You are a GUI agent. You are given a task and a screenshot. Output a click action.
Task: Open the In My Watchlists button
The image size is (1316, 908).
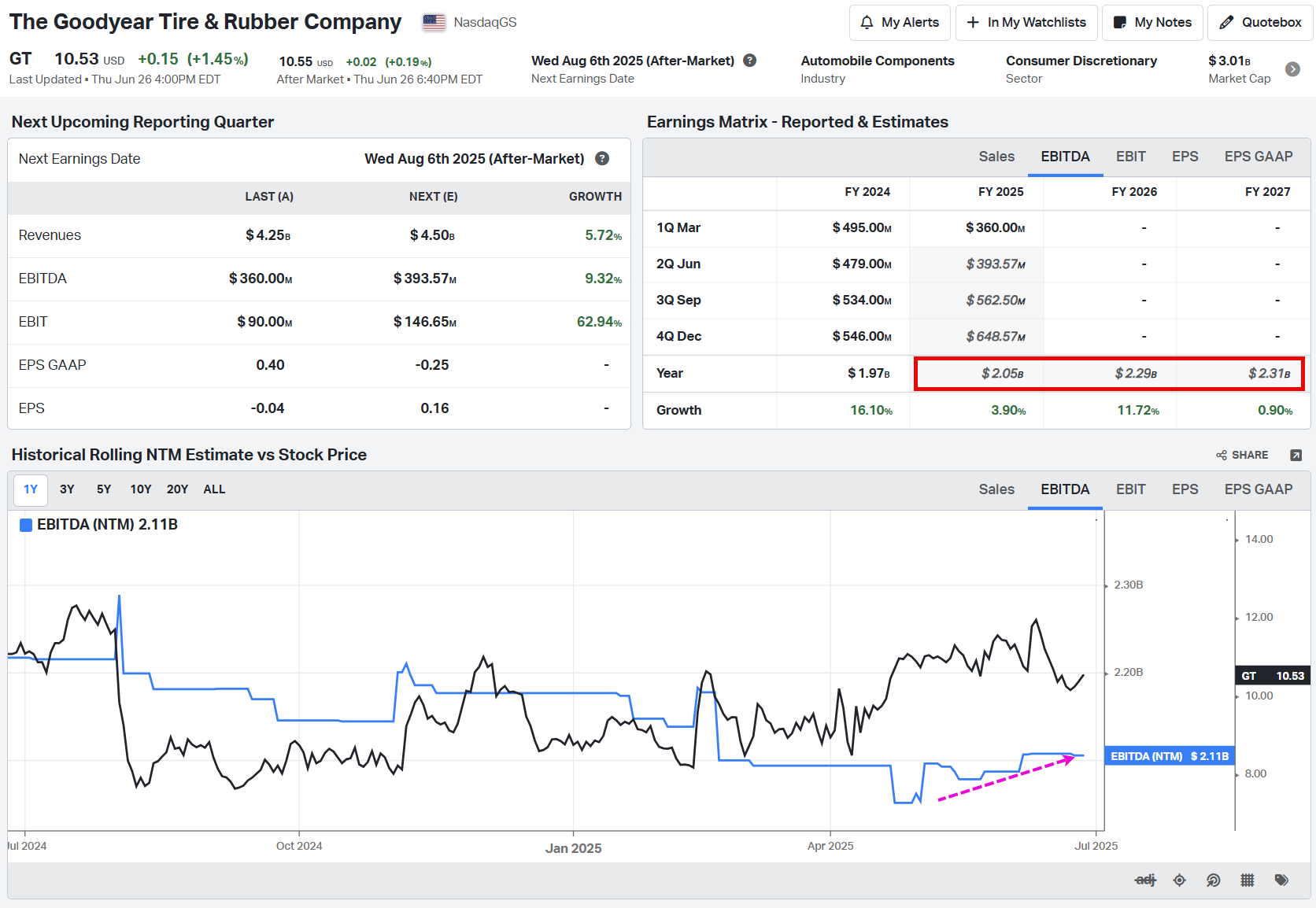(1026, 23)
